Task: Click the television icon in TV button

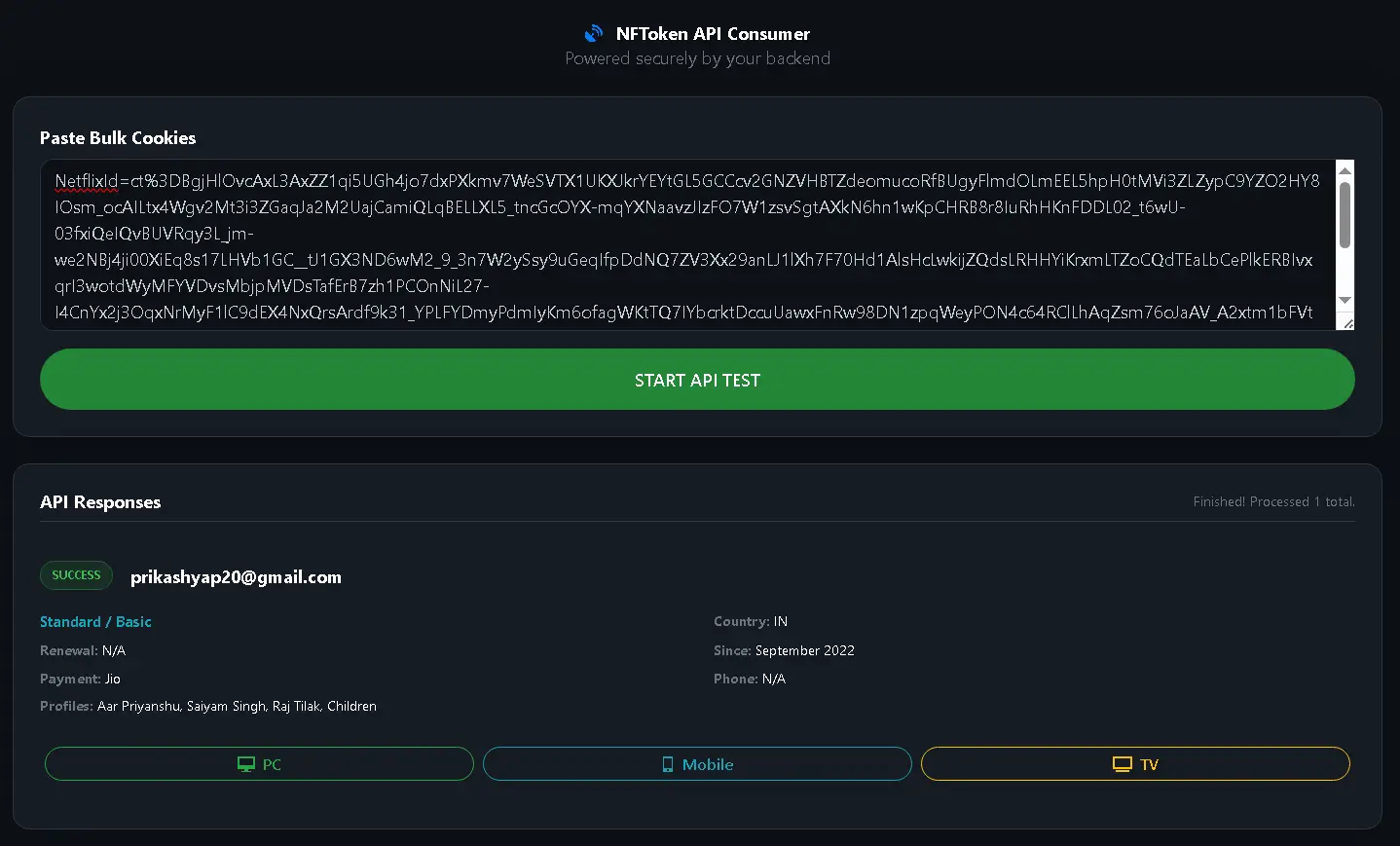Action: coord(1123,764)
